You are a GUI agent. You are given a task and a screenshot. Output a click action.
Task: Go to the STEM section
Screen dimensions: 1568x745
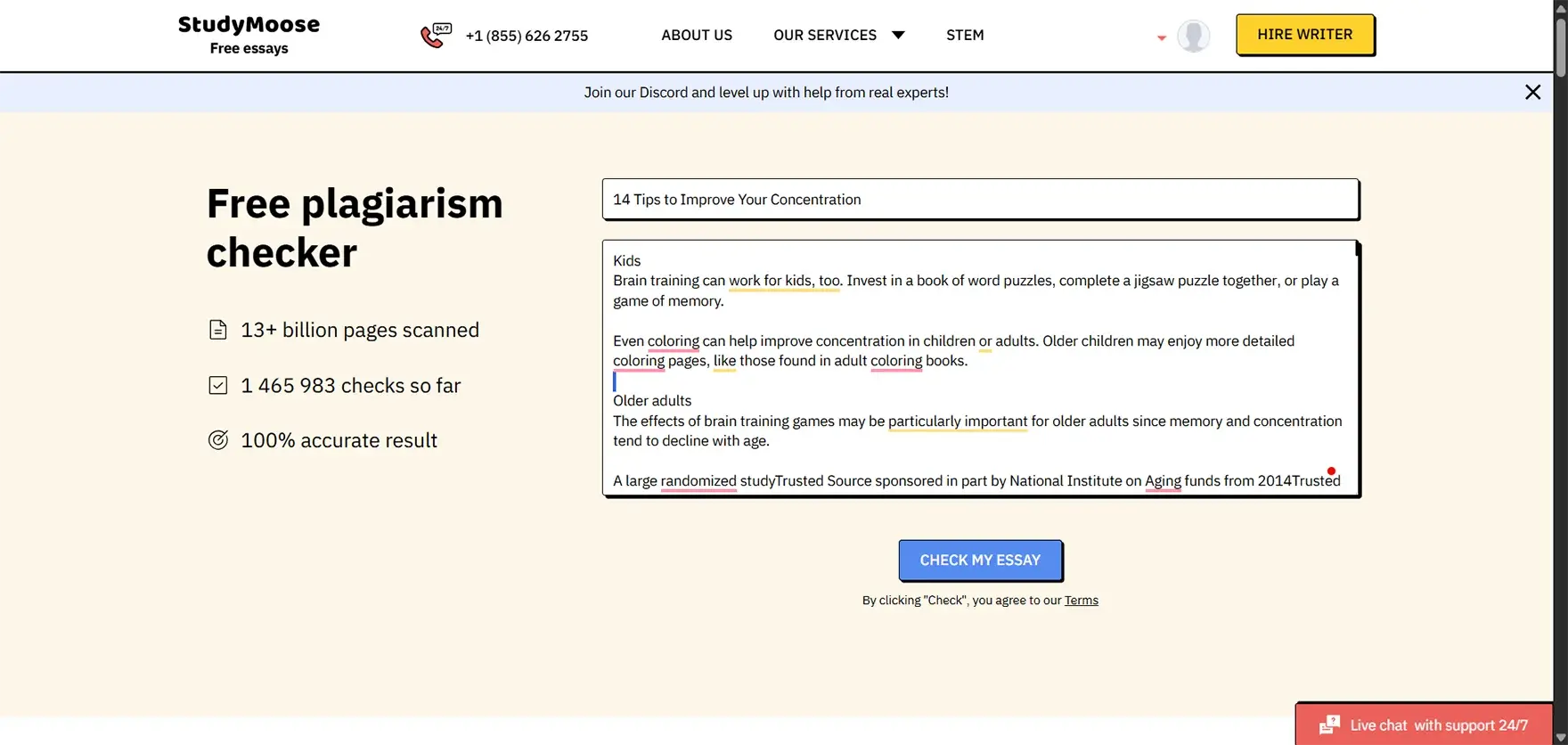(x=965, y=36)
